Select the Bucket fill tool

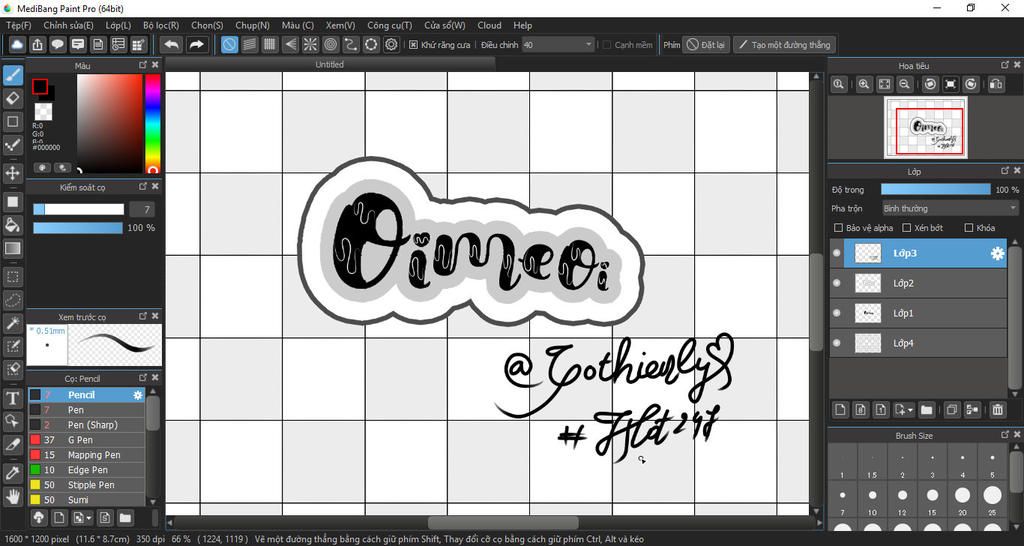click(12, 225)
